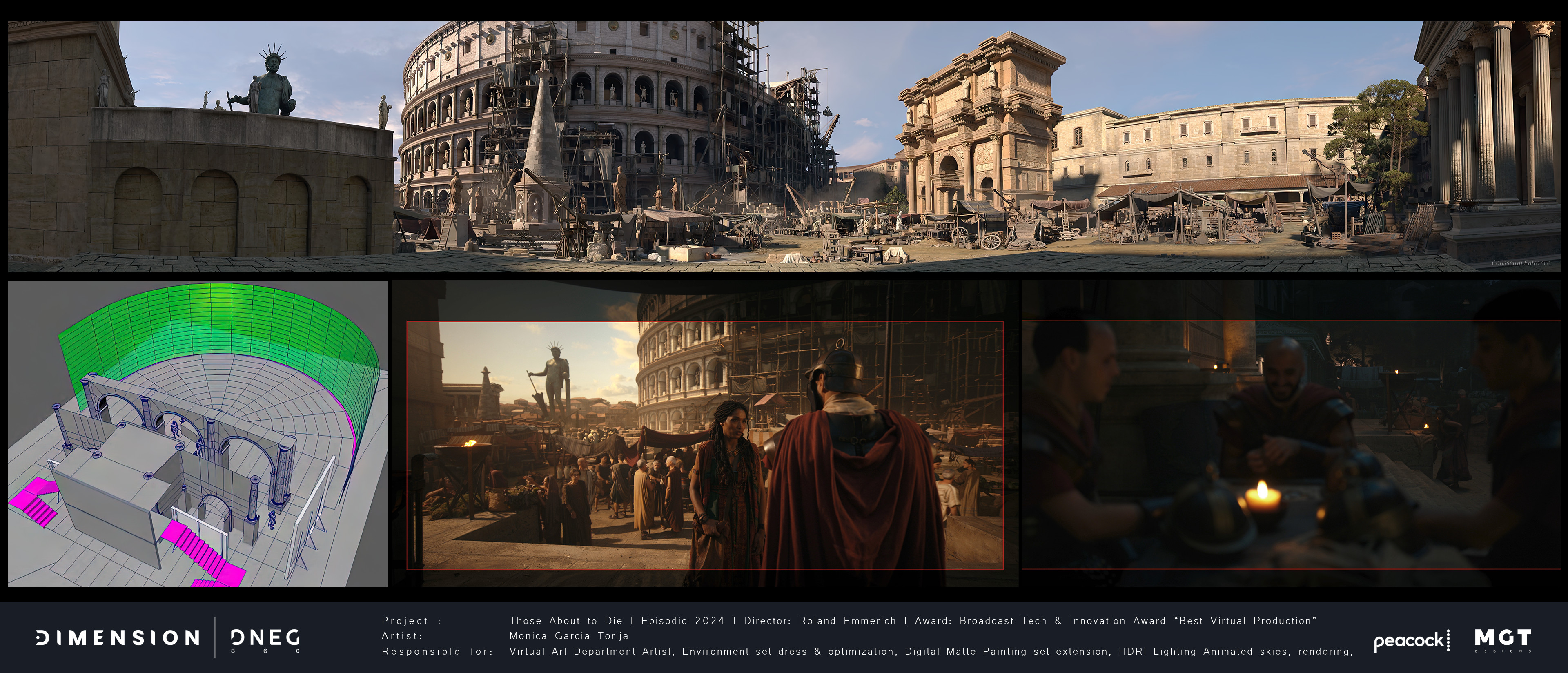Click the artist name 'Monica Garcia Torija'

pyautogui.click(x=569, y=636)
